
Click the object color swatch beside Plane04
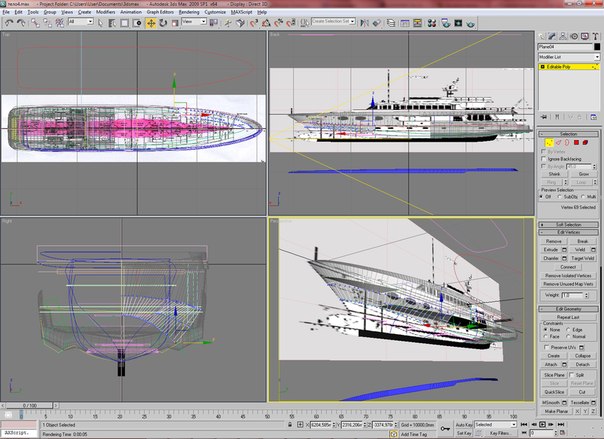tap(596, 46)
